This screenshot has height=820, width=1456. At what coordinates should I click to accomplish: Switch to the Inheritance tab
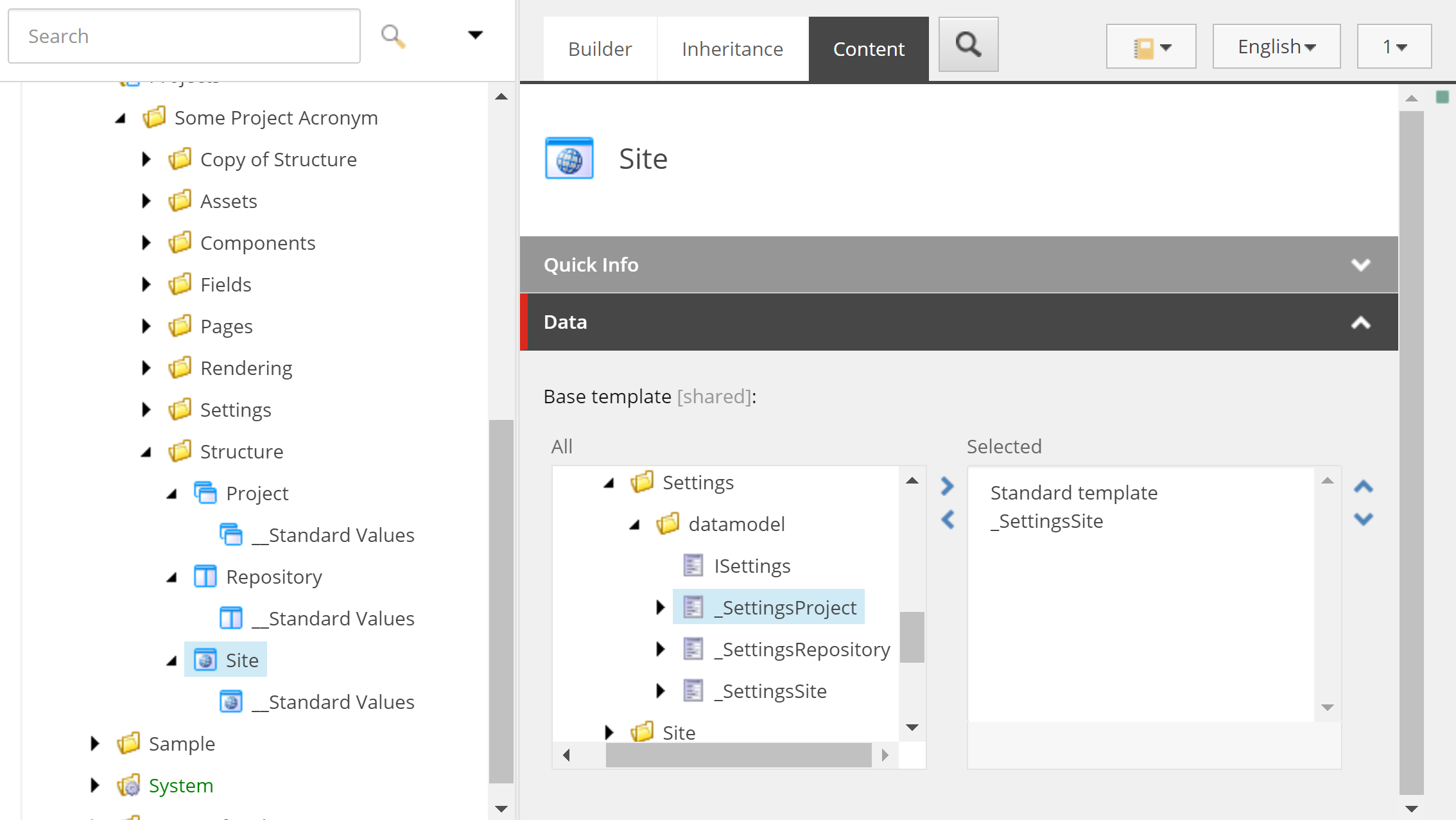732,49
